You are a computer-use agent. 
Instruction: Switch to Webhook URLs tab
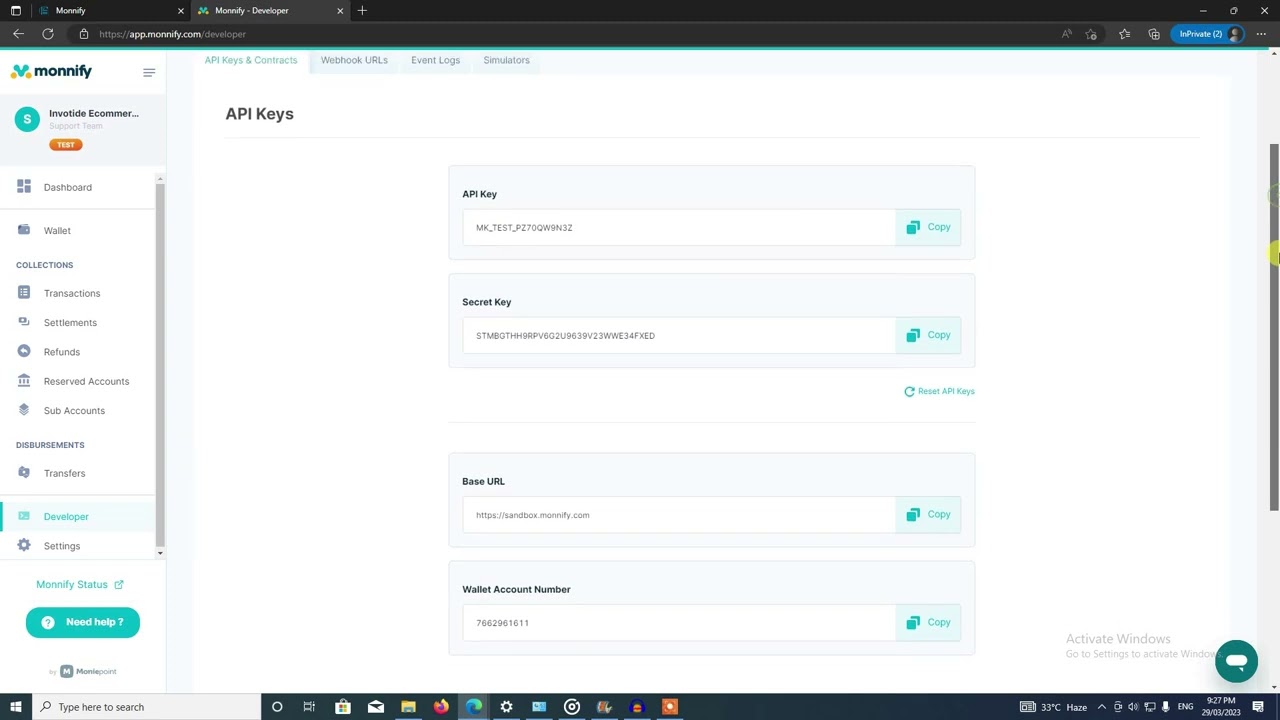click(x=354, y=60)
